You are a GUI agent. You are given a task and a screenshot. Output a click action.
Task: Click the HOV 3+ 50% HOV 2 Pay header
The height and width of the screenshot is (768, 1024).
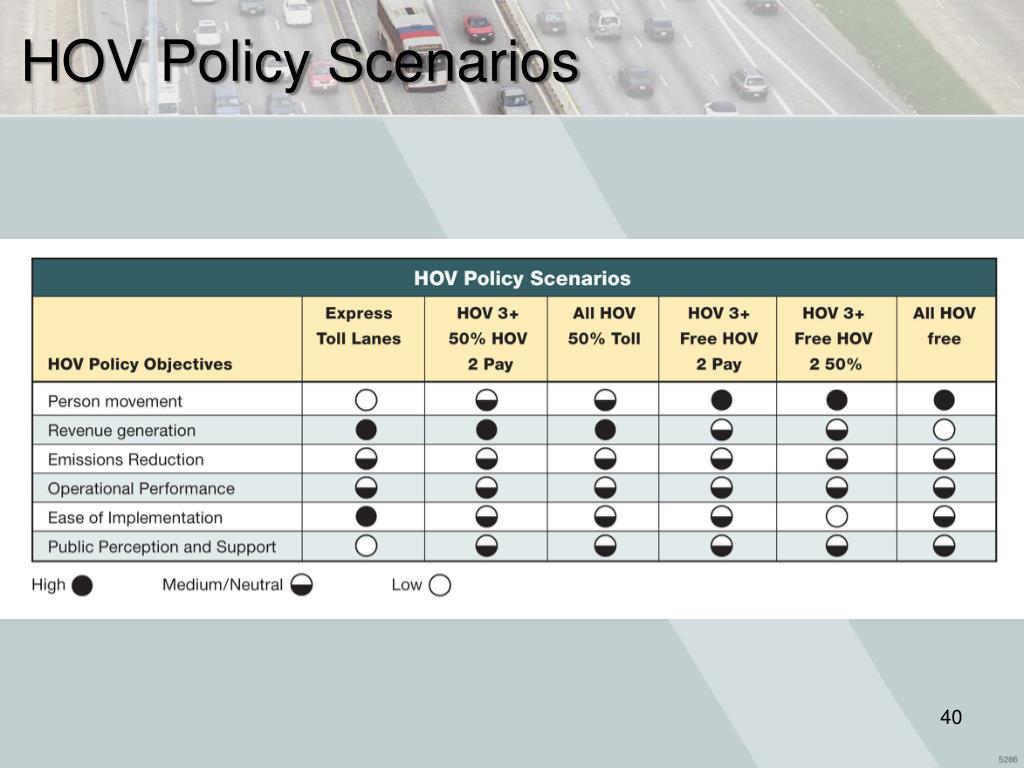(487, 338)
